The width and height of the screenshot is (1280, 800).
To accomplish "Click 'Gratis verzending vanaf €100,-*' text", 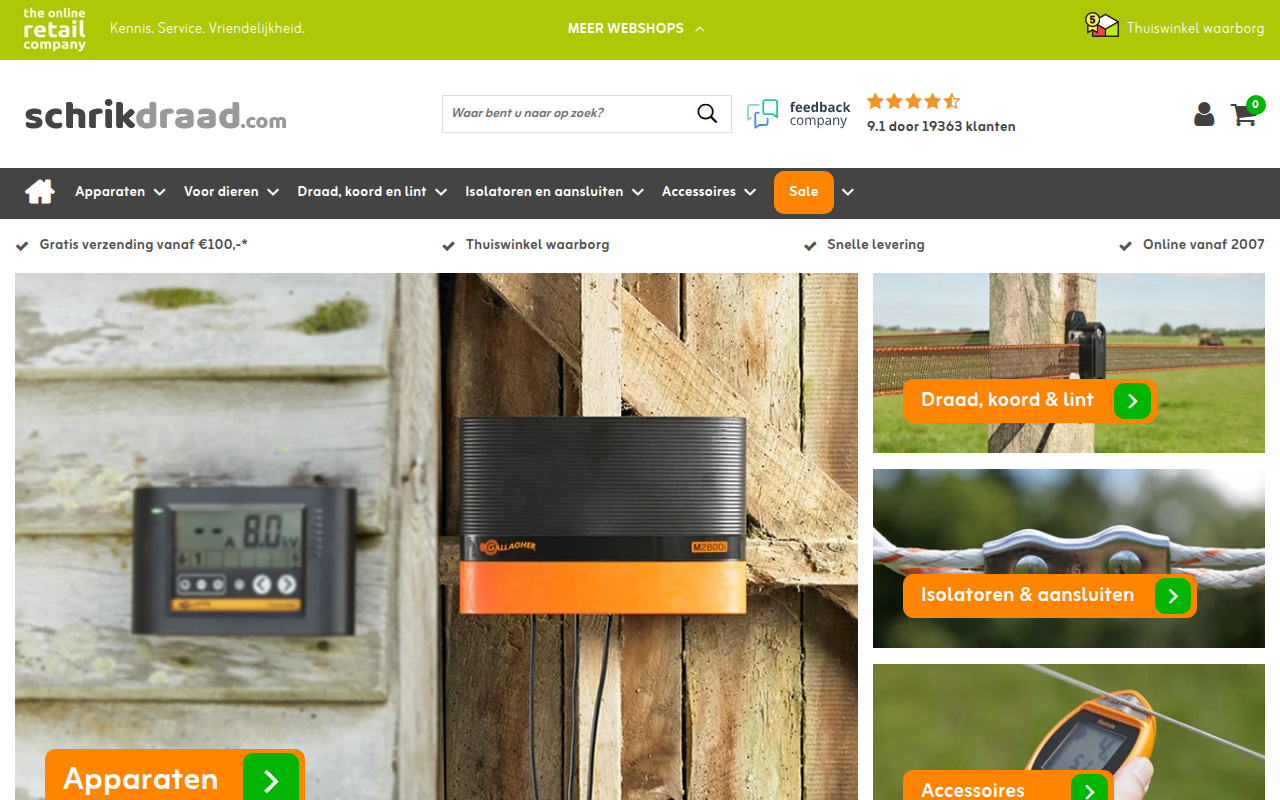I will pos(143,245).
